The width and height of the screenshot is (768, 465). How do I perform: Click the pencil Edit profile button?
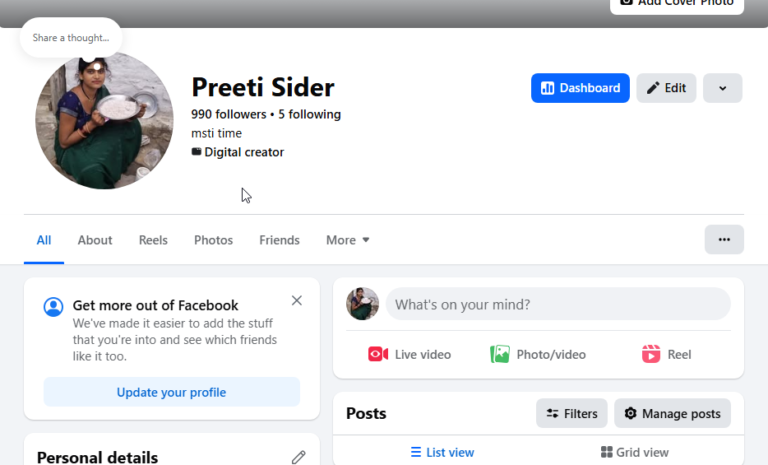coord(666,88)
